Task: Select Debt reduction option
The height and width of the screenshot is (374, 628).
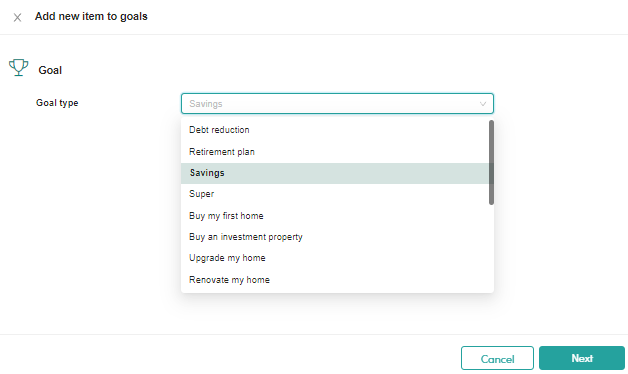Action: 335,130
